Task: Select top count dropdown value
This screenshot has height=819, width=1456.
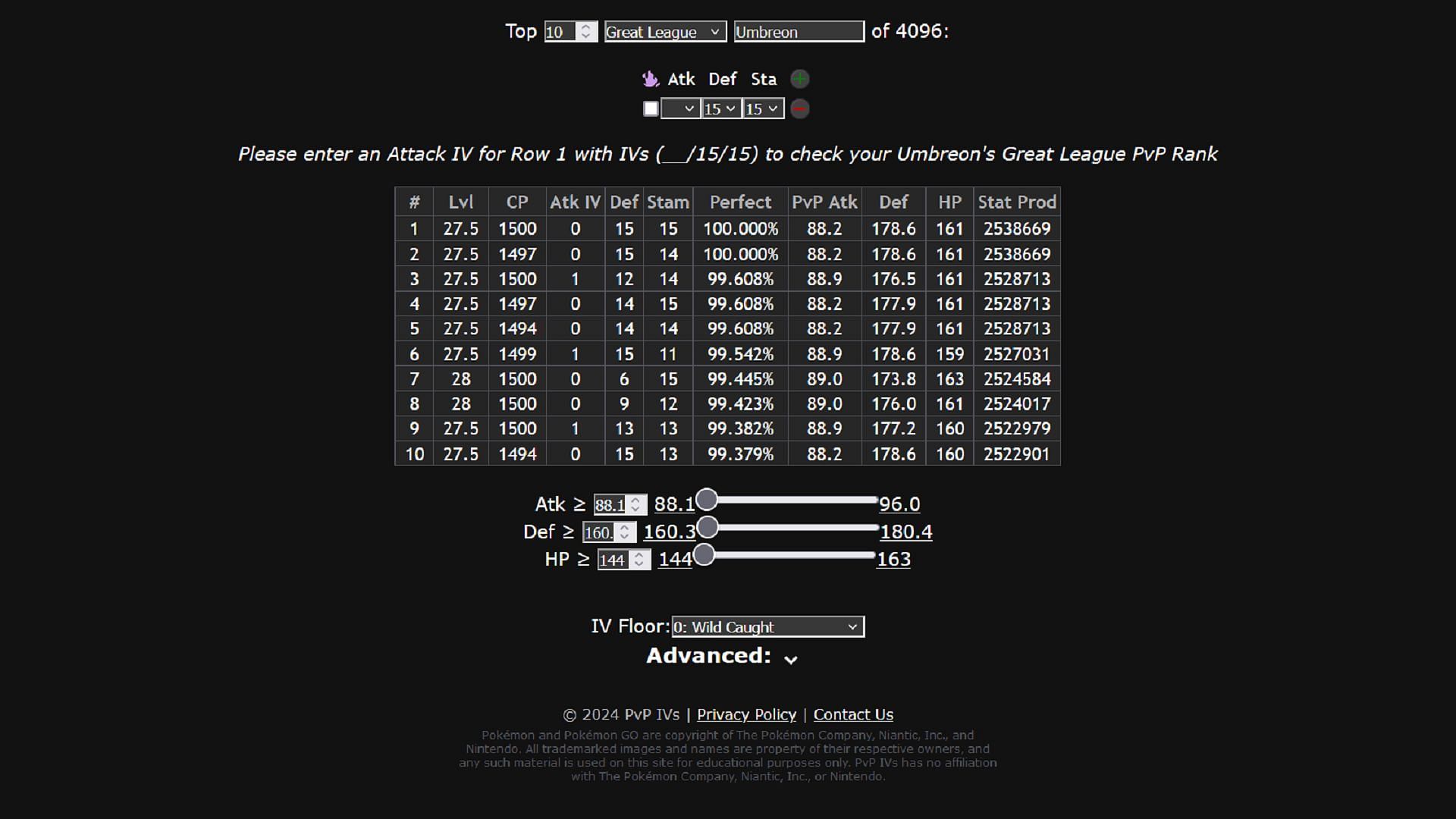Action: (x=569, y=31)
